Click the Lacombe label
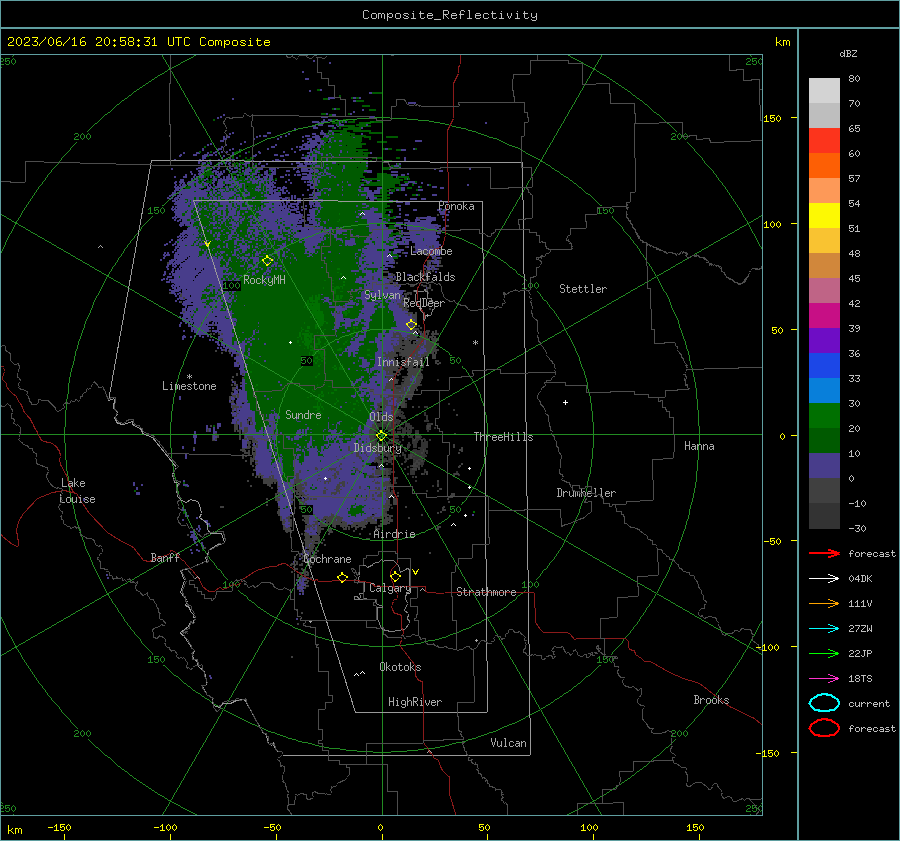 click(x=431, y=251)
